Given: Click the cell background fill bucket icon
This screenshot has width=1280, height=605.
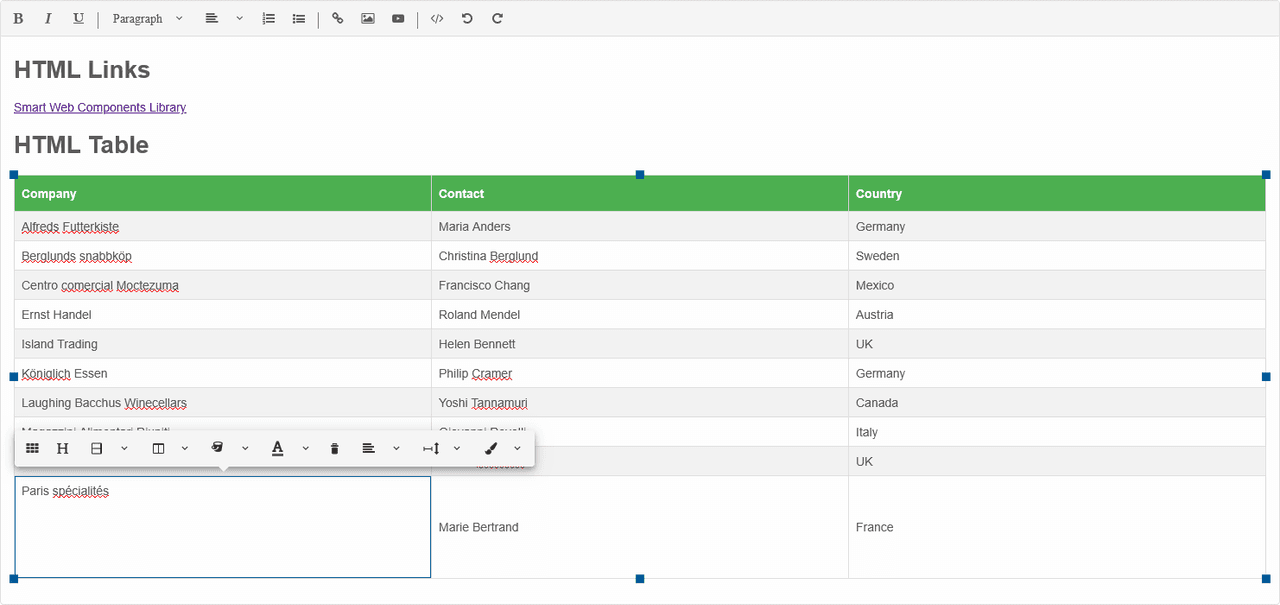Looking at the screenshot, I should [218, 449].
